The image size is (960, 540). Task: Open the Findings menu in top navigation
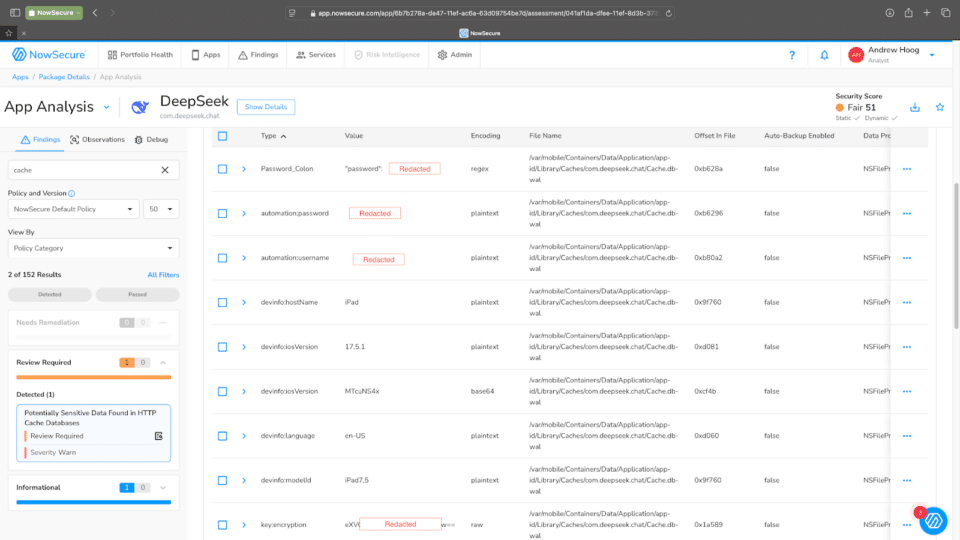(258, 55)
